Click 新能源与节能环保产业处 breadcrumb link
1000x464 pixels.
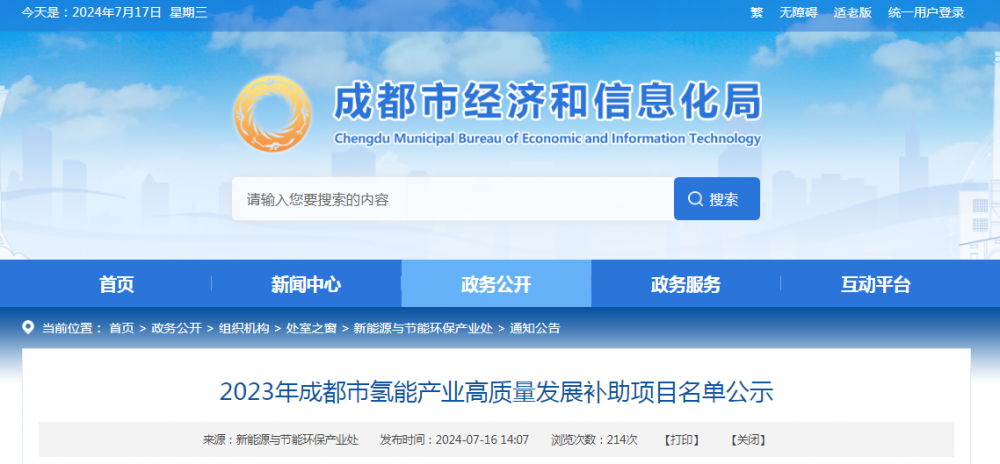click(423, 328)
